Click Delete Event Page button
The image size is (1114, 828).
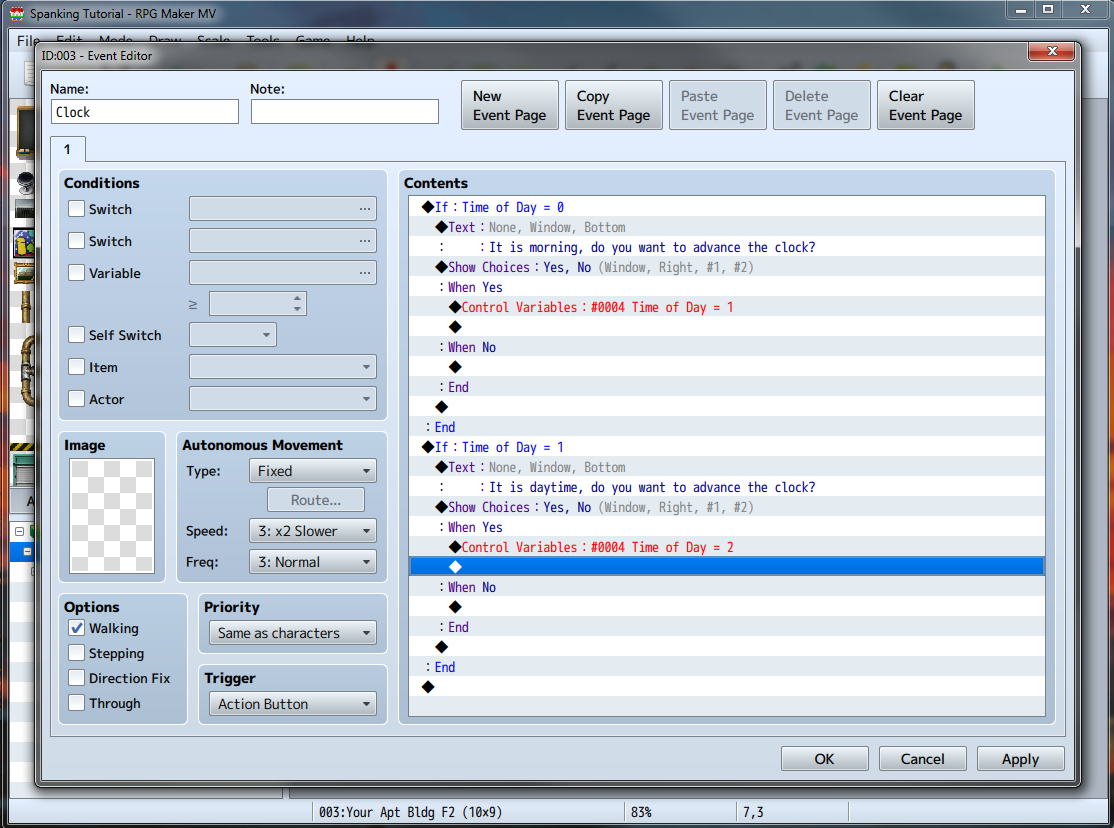[x=821, y=105]
